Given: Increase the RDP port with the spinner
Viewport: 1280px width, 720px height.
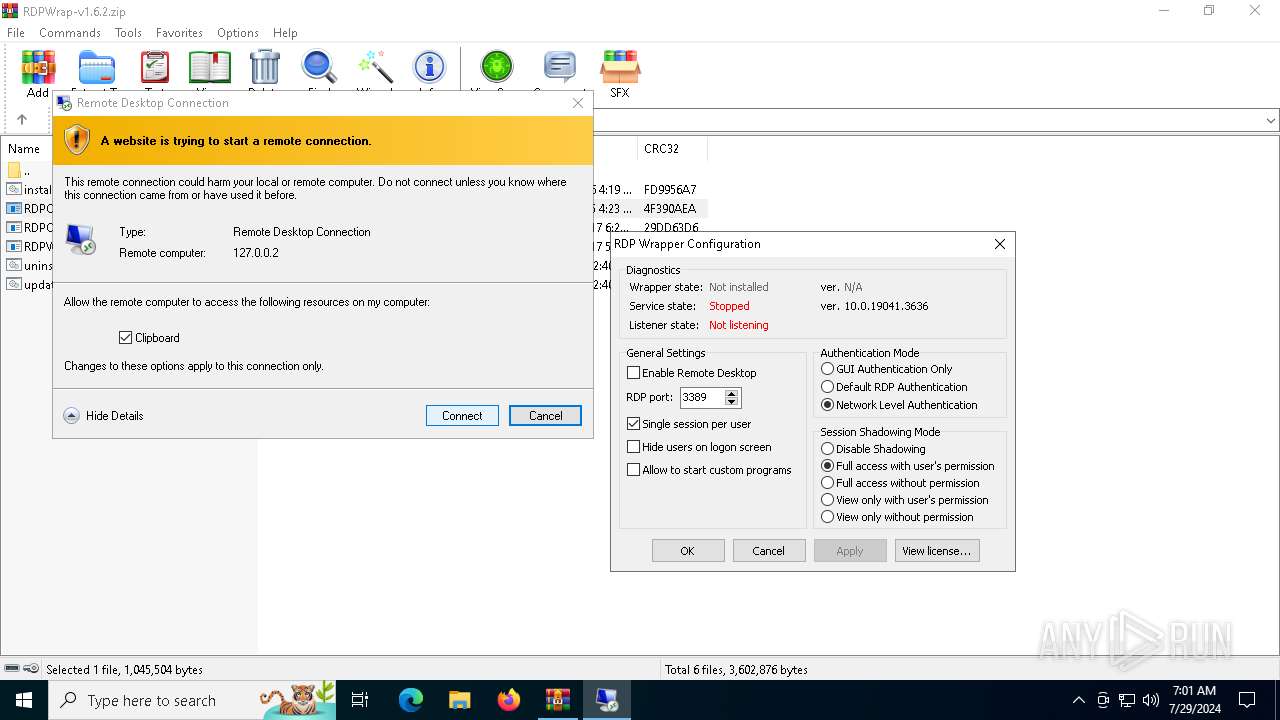Looking at the screenshot, I should 732,393.
